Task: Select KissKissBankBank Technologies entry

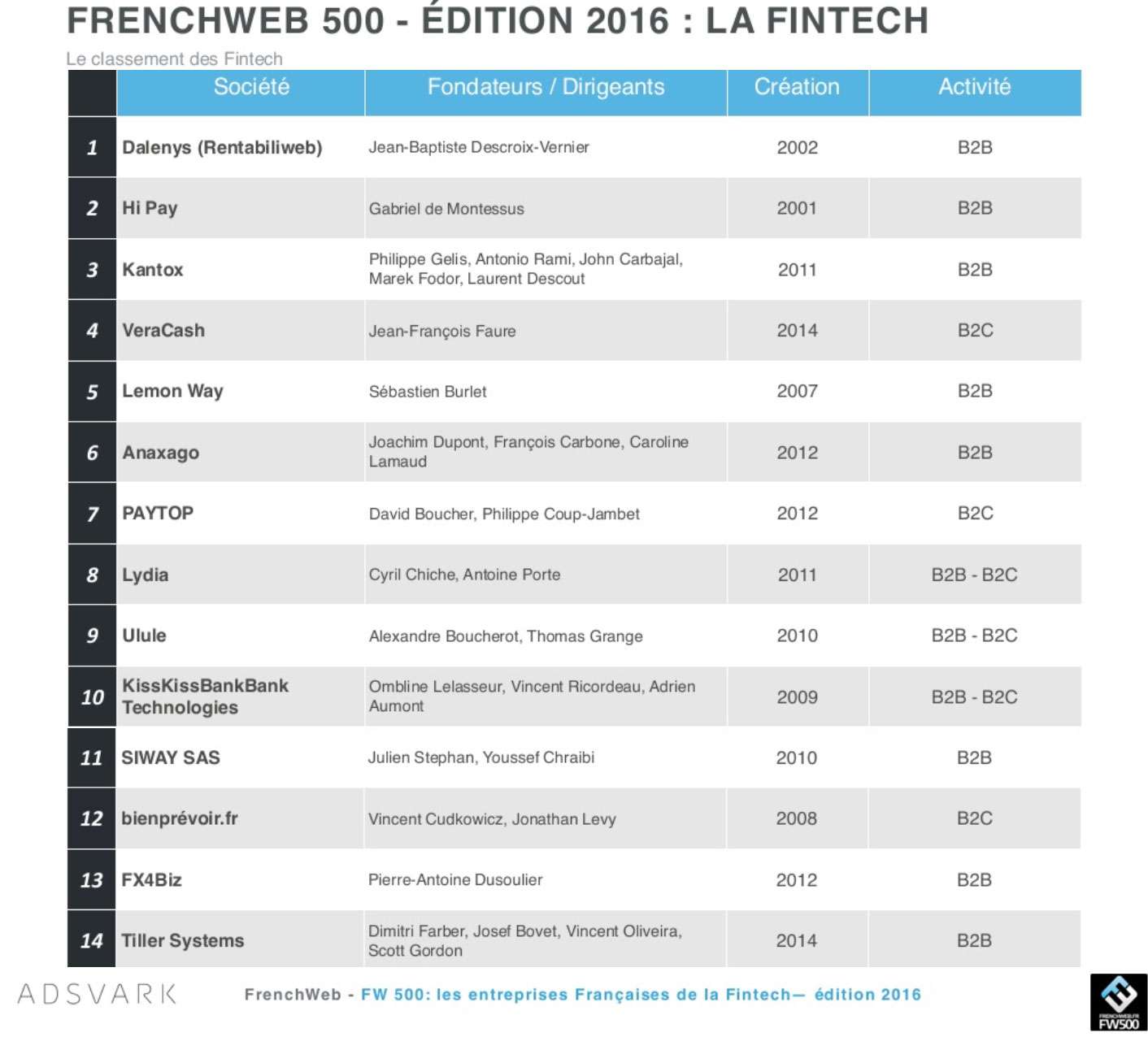Action: 205,696
